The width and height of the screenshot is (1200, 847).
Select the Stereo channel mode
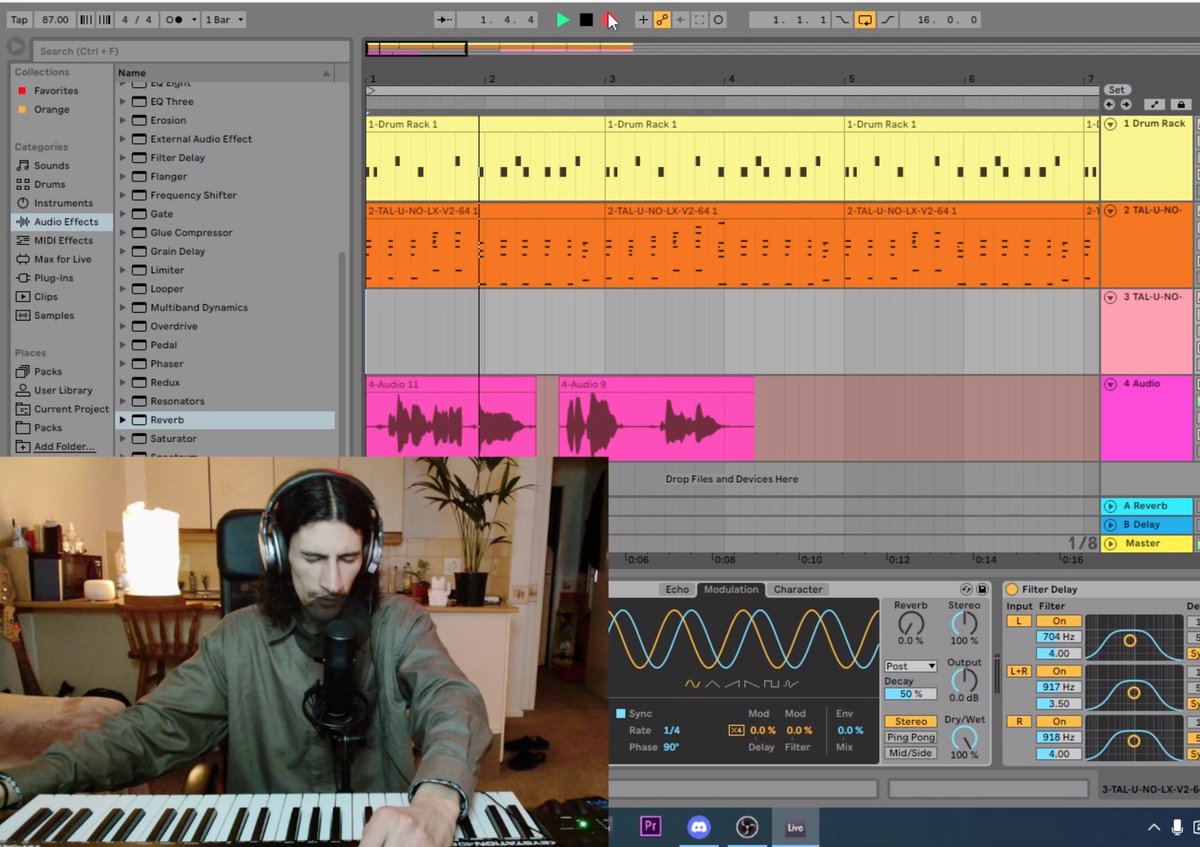point(910,721)
